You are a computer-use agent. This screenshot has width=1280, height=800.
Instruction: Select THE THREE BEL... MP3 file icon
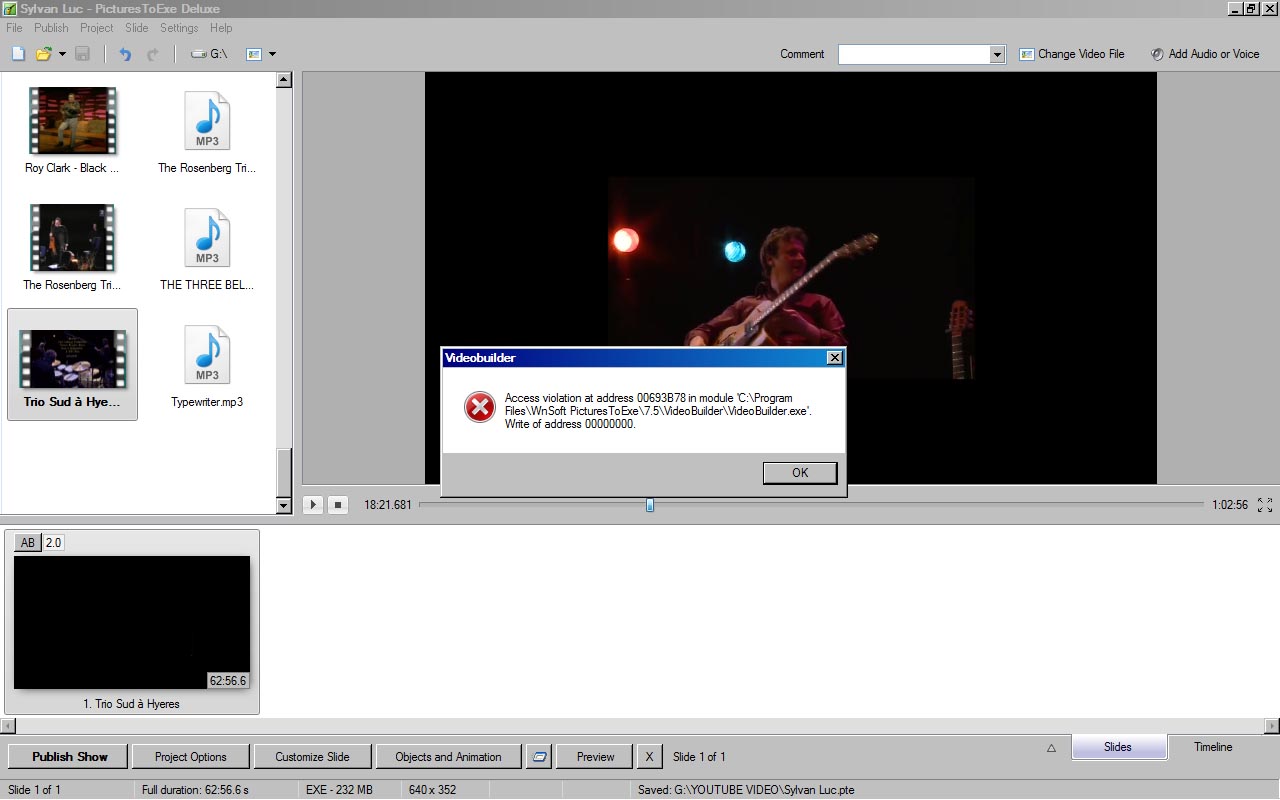pos(207,238)
